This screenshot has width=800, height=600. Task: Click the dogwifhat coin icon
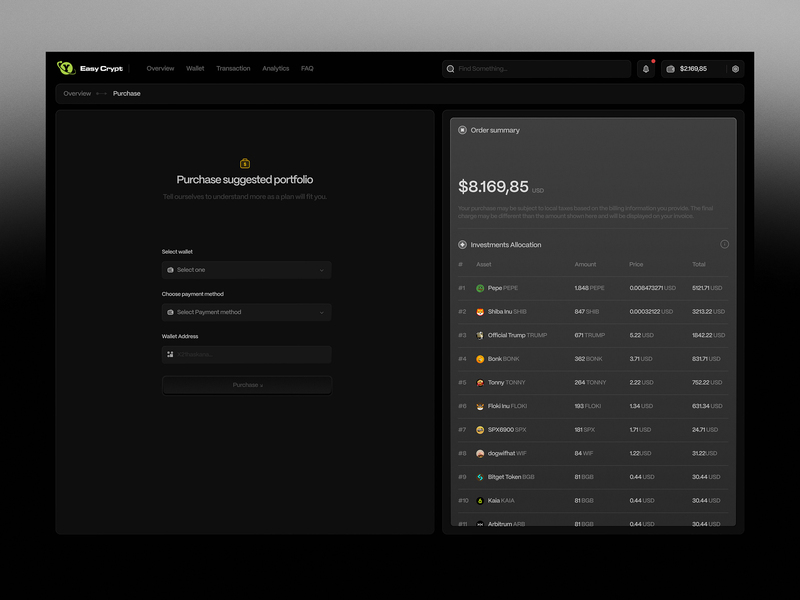pos(480,453)
